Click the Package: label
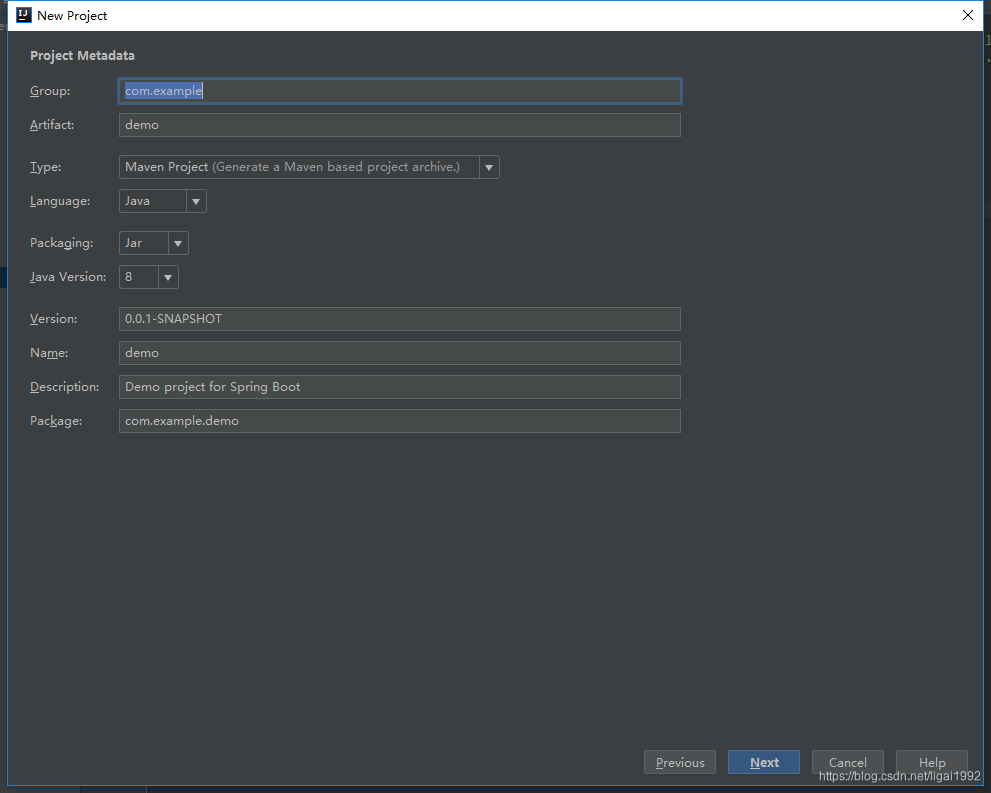The image size is (991, 793). [x=56, y=421]
